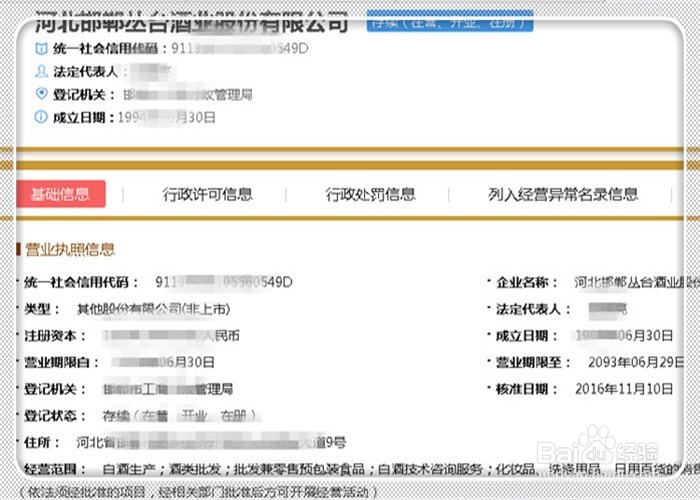
Task: Click the credit code book icon
Action: 41,48
